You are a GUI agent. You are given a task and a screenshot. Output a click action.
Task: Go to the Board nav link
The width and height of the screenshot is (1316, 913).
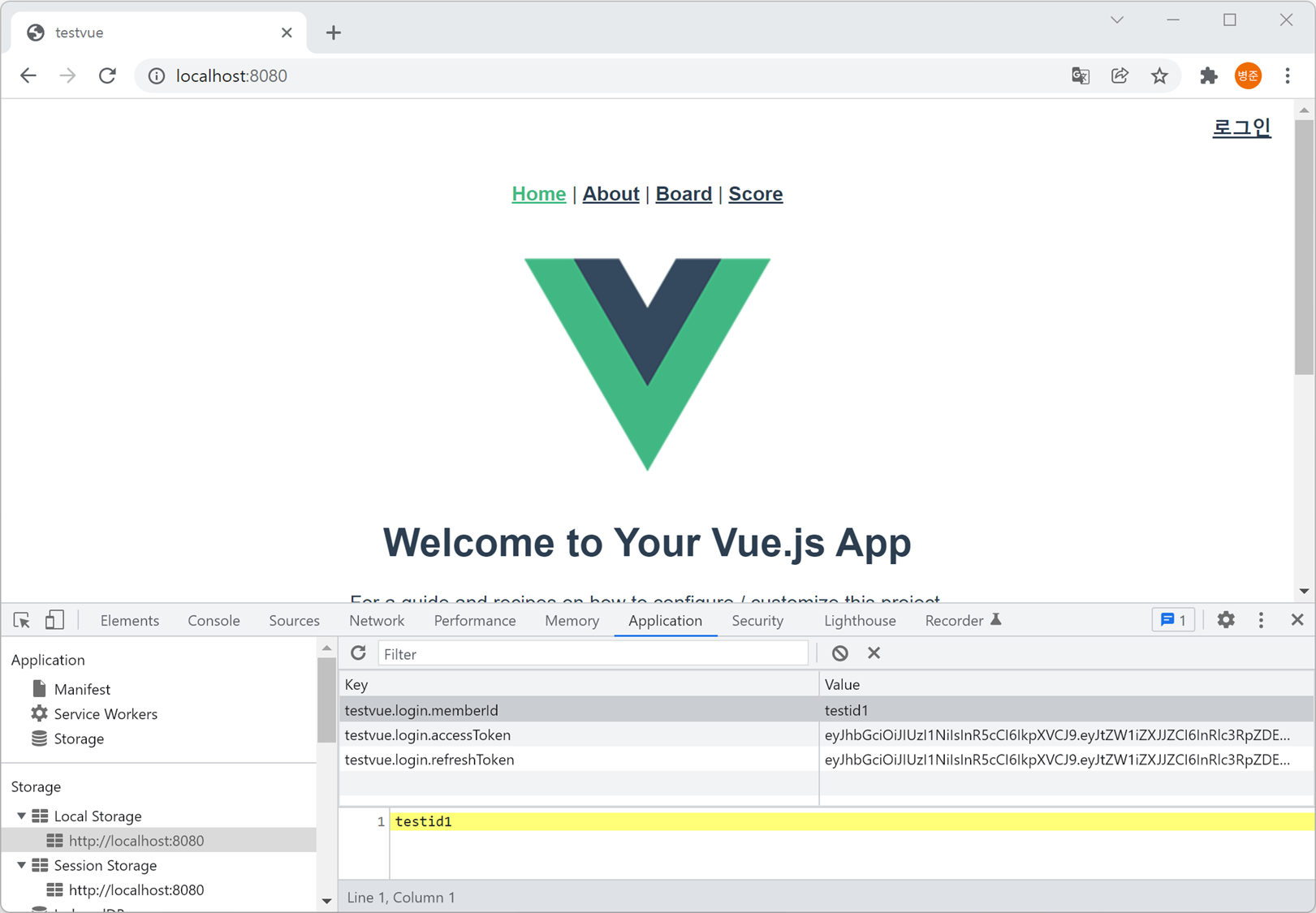[684, 194]
